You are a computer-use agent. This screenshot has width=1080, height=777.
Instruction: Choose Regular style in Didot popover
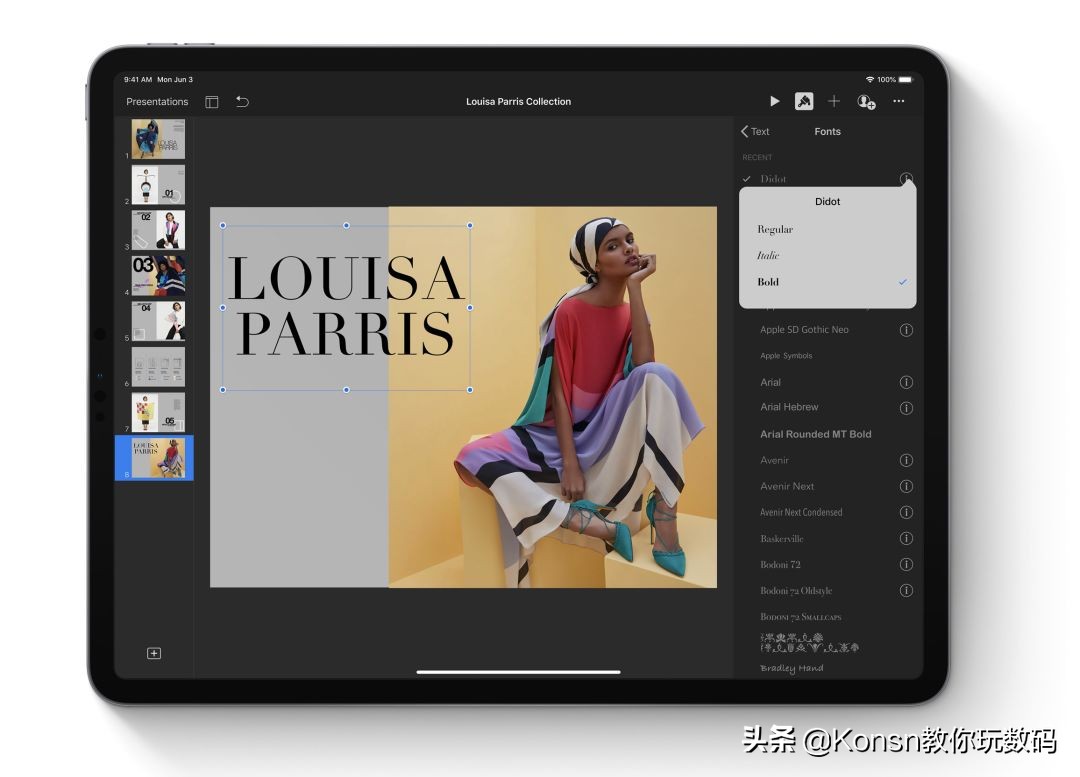775,229
